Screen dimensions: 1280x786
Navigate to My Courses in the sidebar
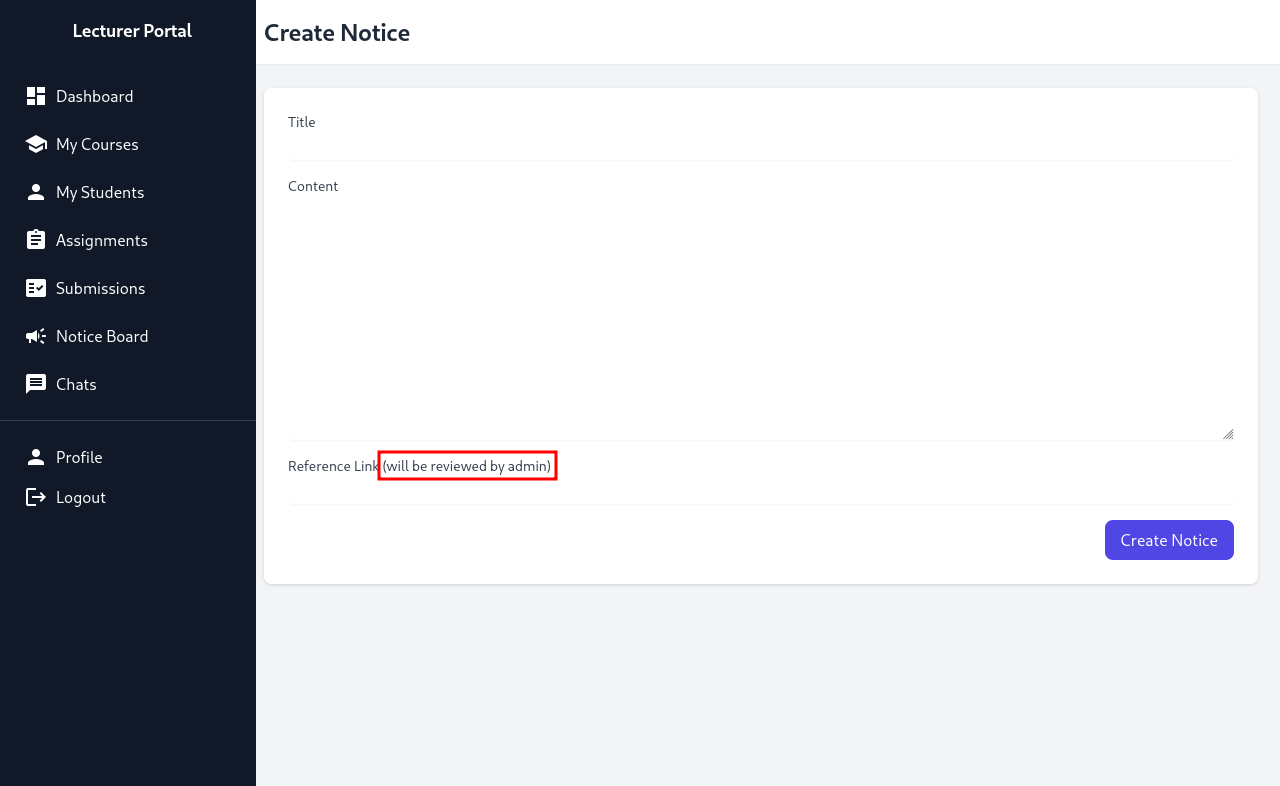click(97, 143)
